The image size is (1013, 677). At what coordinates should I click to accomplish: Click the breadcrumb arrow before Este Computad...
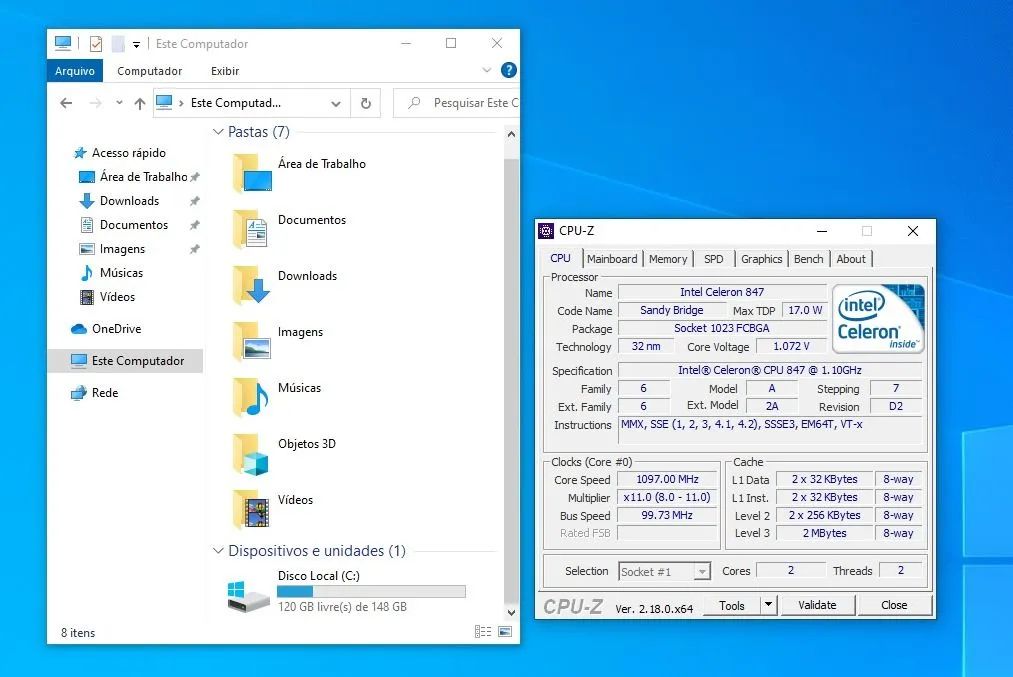[x=182, y=103]
